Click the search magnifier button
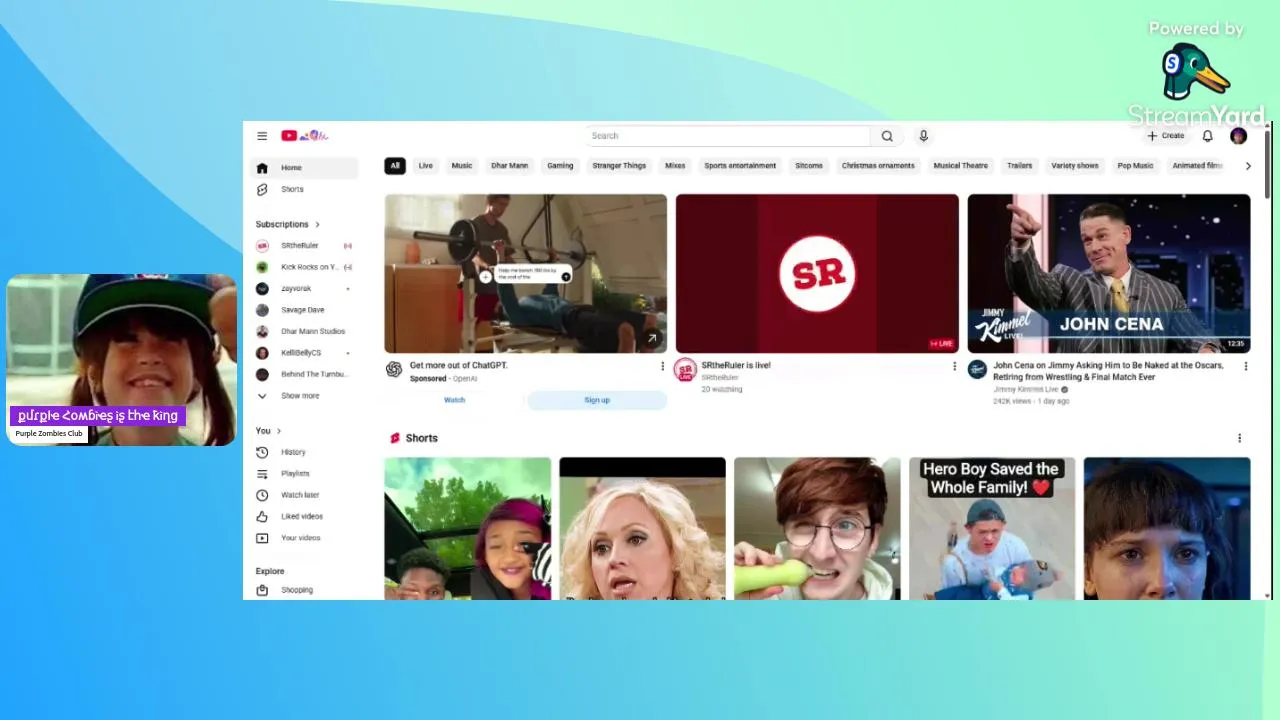This screenshot has height=720, width=1280. tap(887, 136)
